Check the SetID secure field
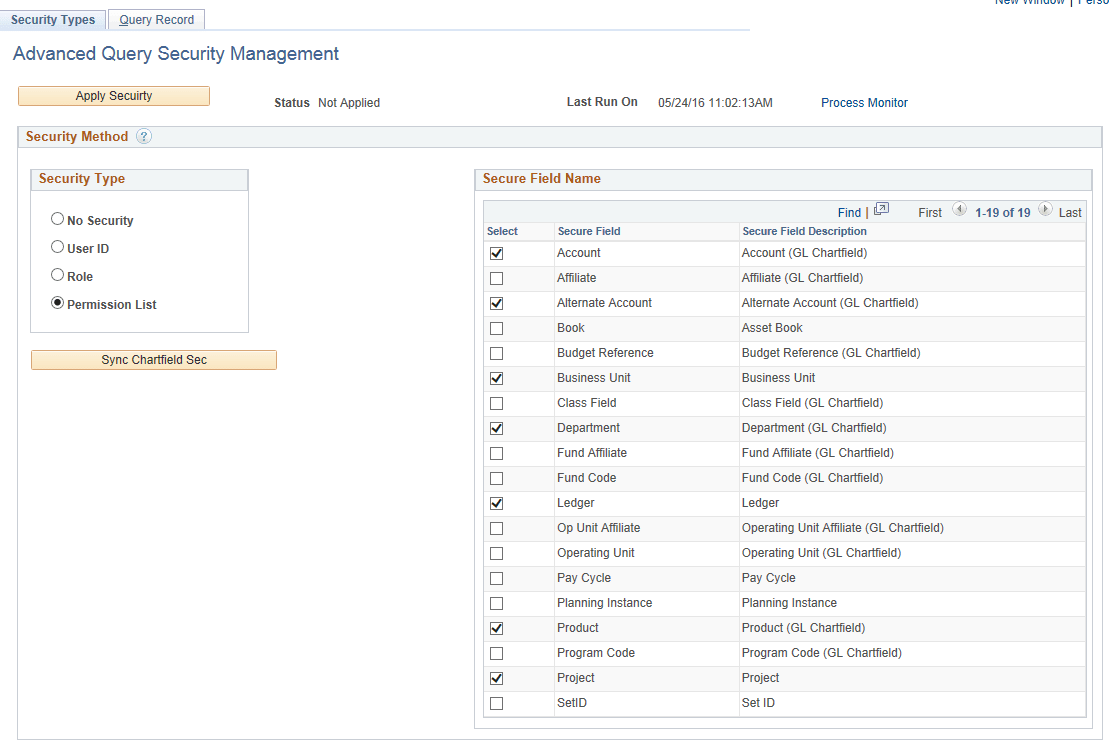This screenshot has height=741, width=1109. [x=497, y=703]
